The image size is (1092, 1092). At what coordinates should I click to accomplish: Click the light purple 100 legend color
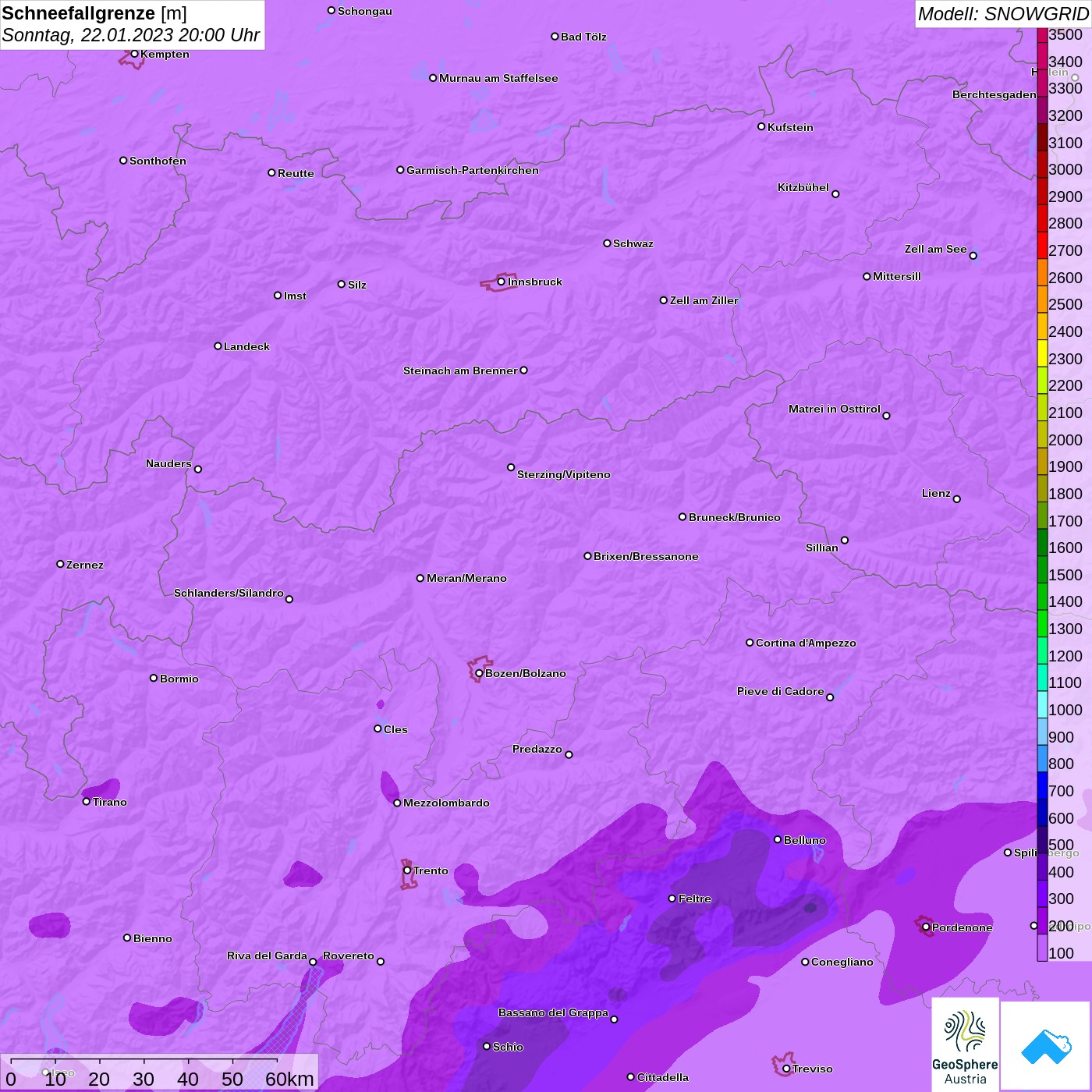pos(1042,947)
